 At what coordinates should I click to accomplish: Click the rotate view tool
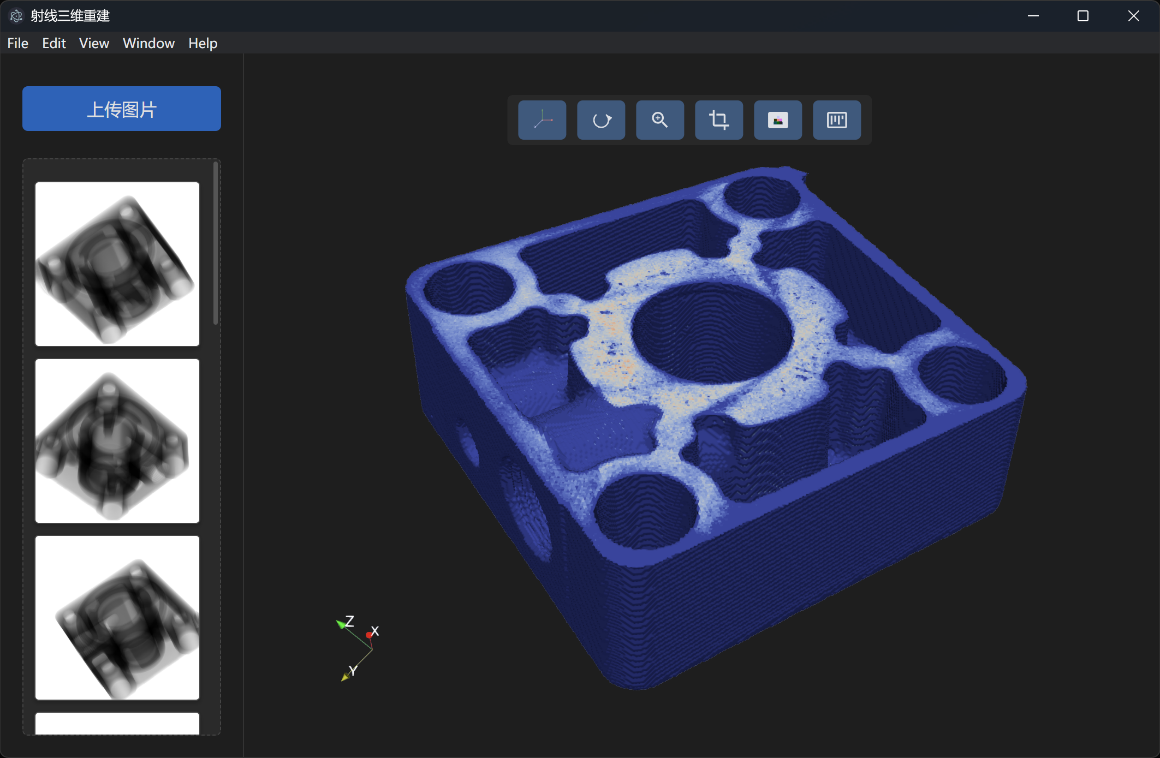(601, 120)
